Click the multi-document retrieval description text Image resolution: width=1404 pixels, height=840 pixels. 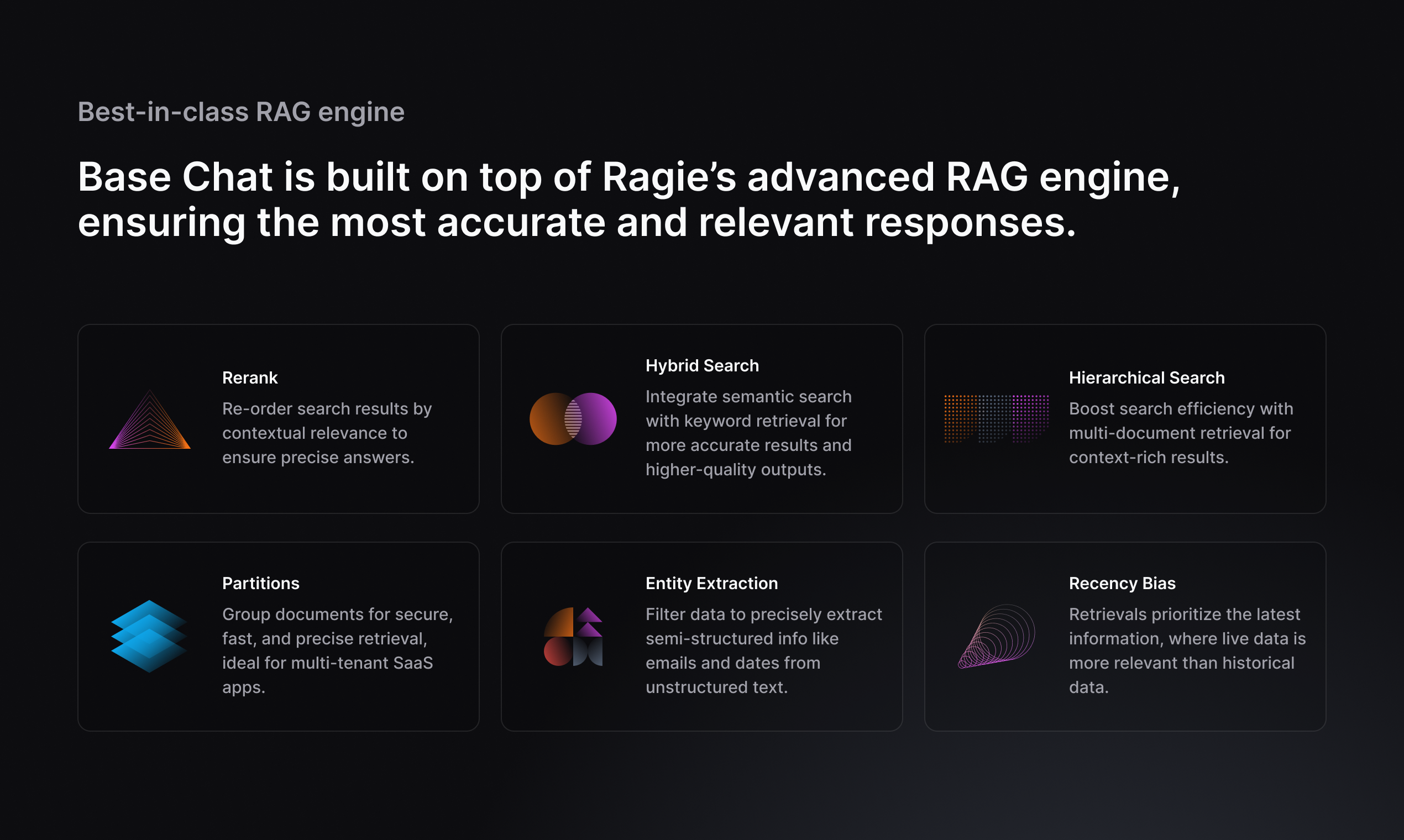pos(1180,433)
